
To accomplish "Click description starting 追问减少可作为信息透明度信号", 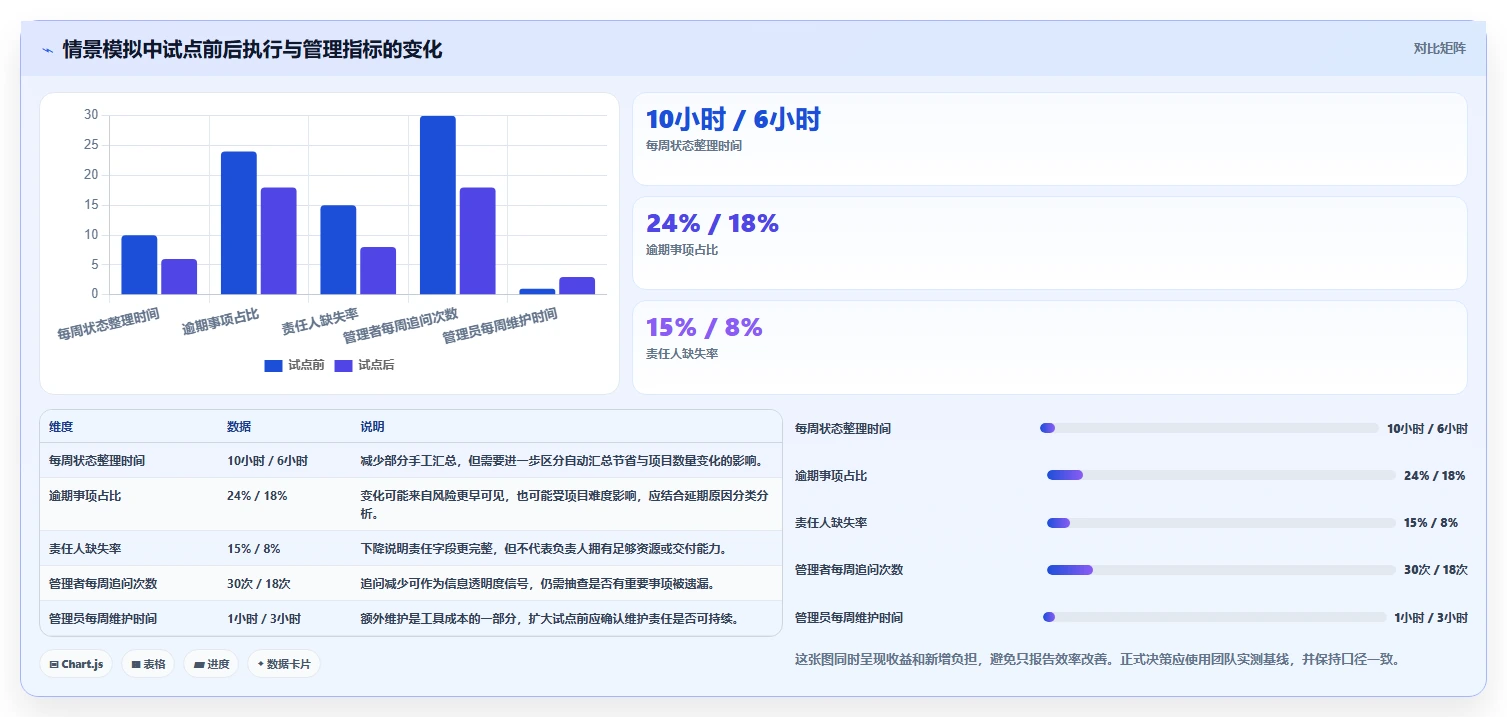I will (x=538, y=584).
